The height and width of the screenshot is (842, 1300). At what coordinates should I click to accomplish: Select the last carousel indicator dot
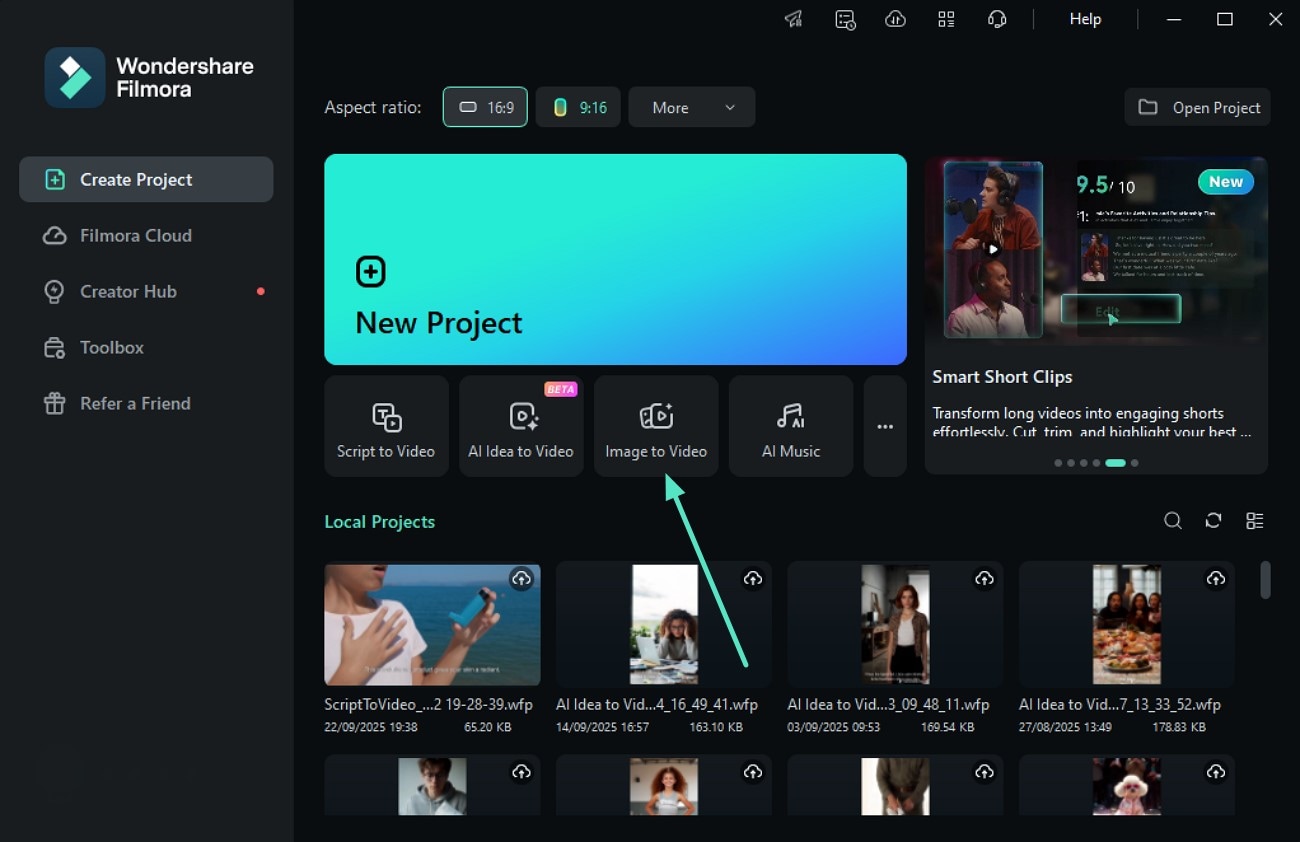[1134, 463]
